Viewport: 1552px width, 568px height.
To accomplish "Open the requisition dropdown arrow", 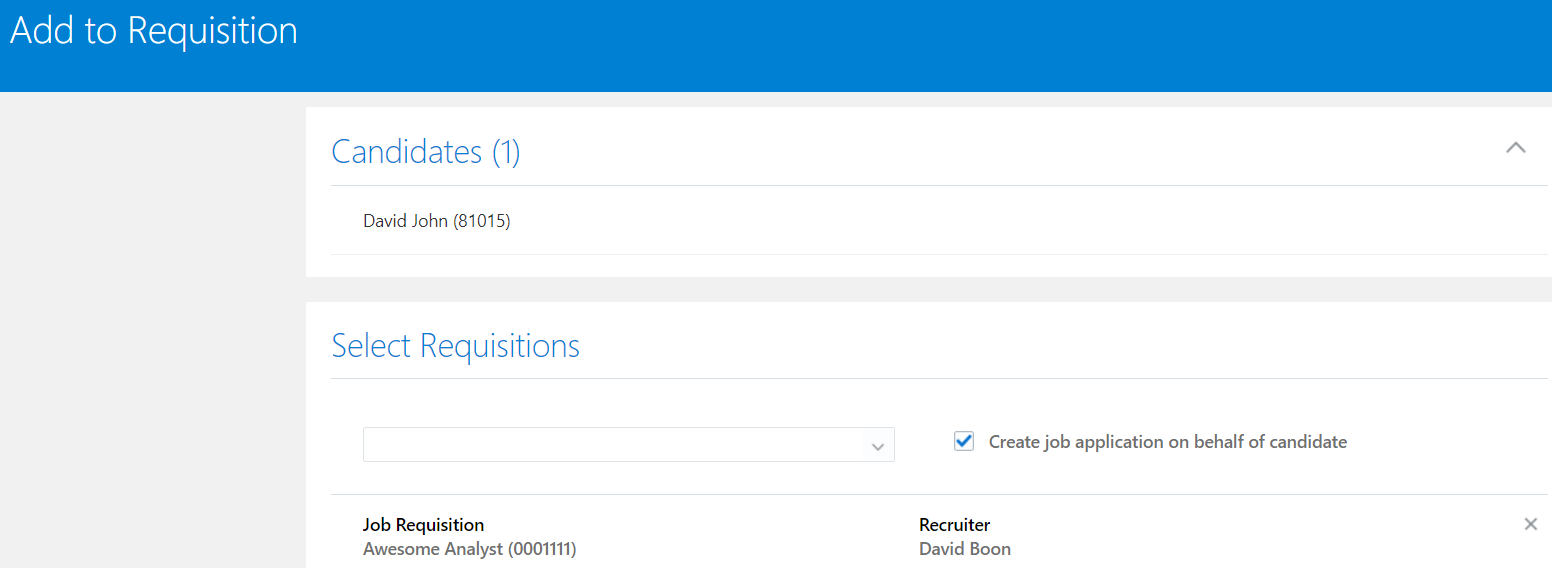I will pyautogui.click(x=877, y=446).
